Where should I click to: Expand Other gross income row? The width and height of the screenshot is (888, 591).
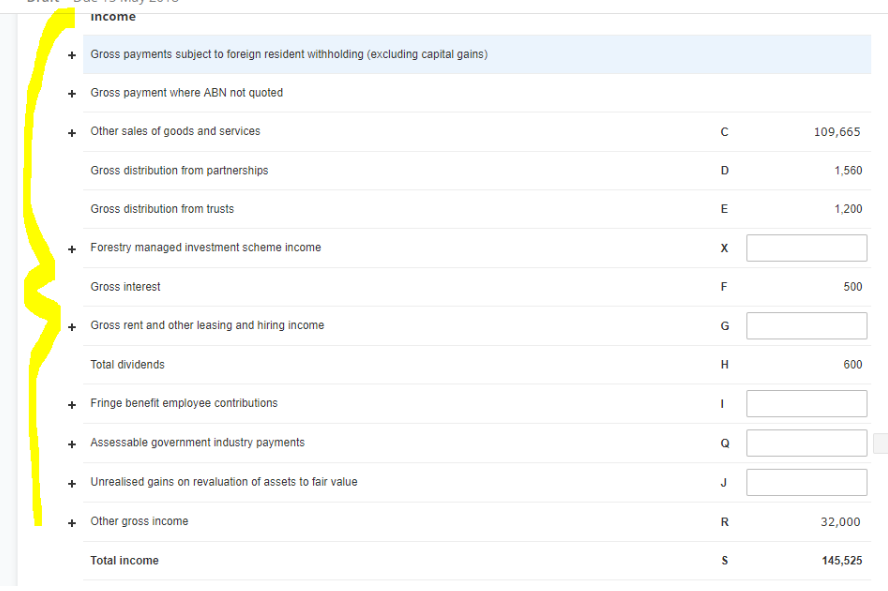tap(72, 523)
